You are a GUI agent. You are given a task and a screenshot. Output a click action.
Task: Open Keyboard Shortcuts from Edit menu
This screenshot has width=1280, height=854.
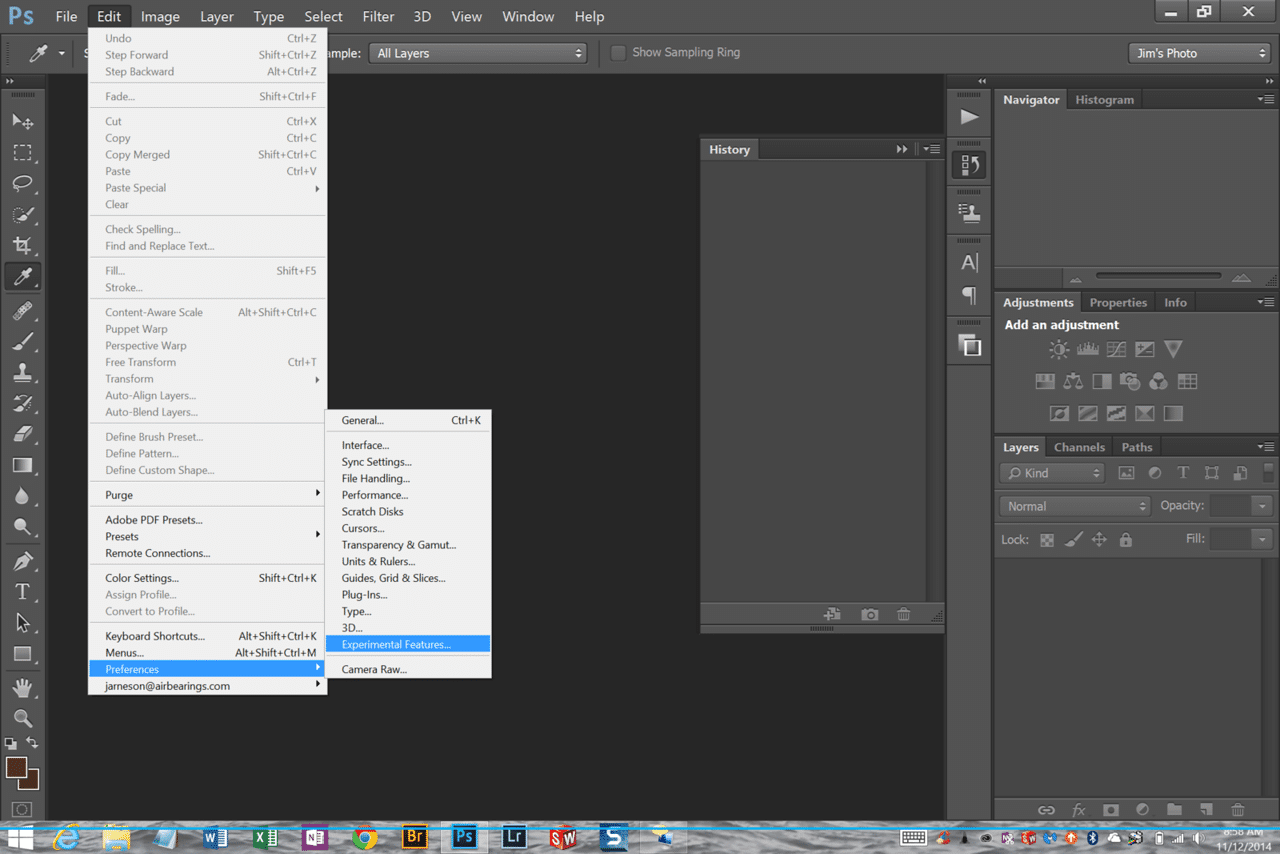[207, 636]
